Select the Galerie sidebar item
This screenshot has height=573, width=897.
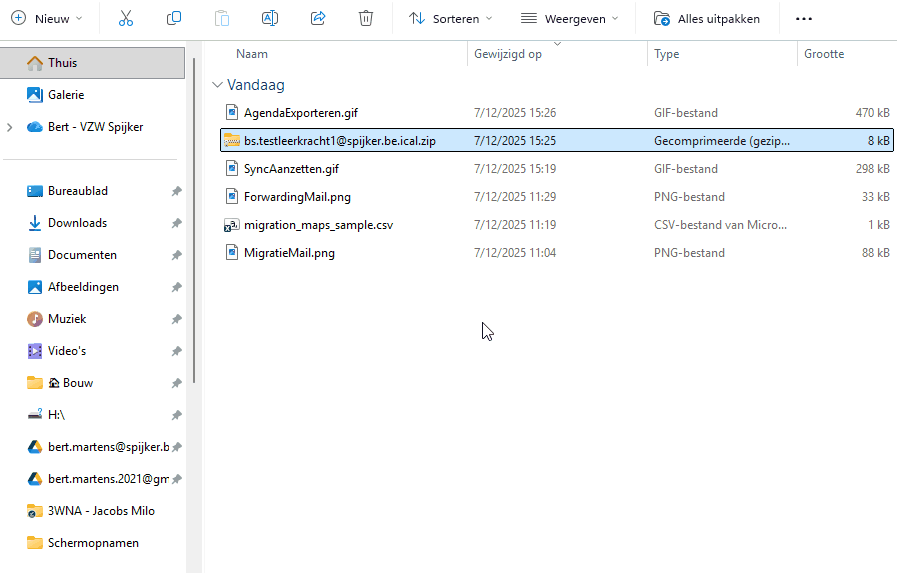click(x=66, y=95)
